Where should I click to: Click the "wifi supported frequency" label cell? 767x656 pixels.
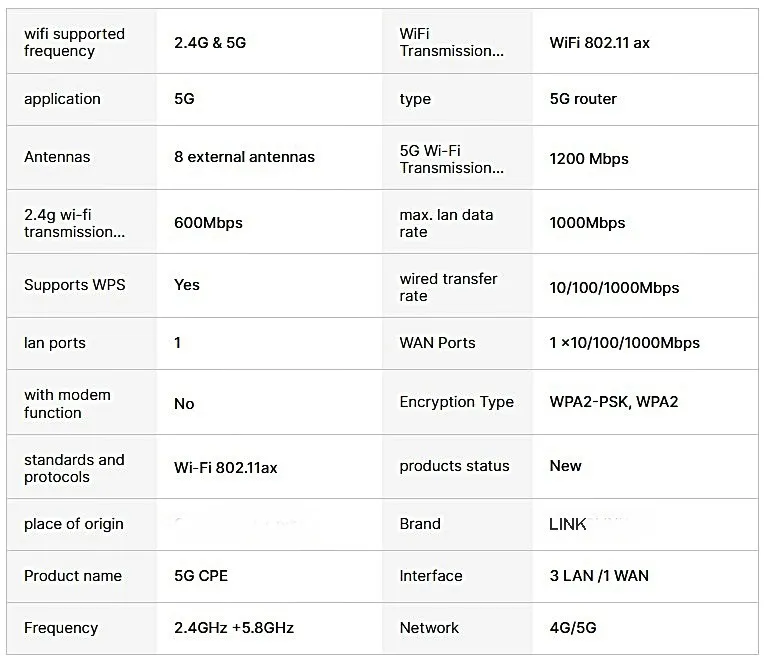(74, 42)
